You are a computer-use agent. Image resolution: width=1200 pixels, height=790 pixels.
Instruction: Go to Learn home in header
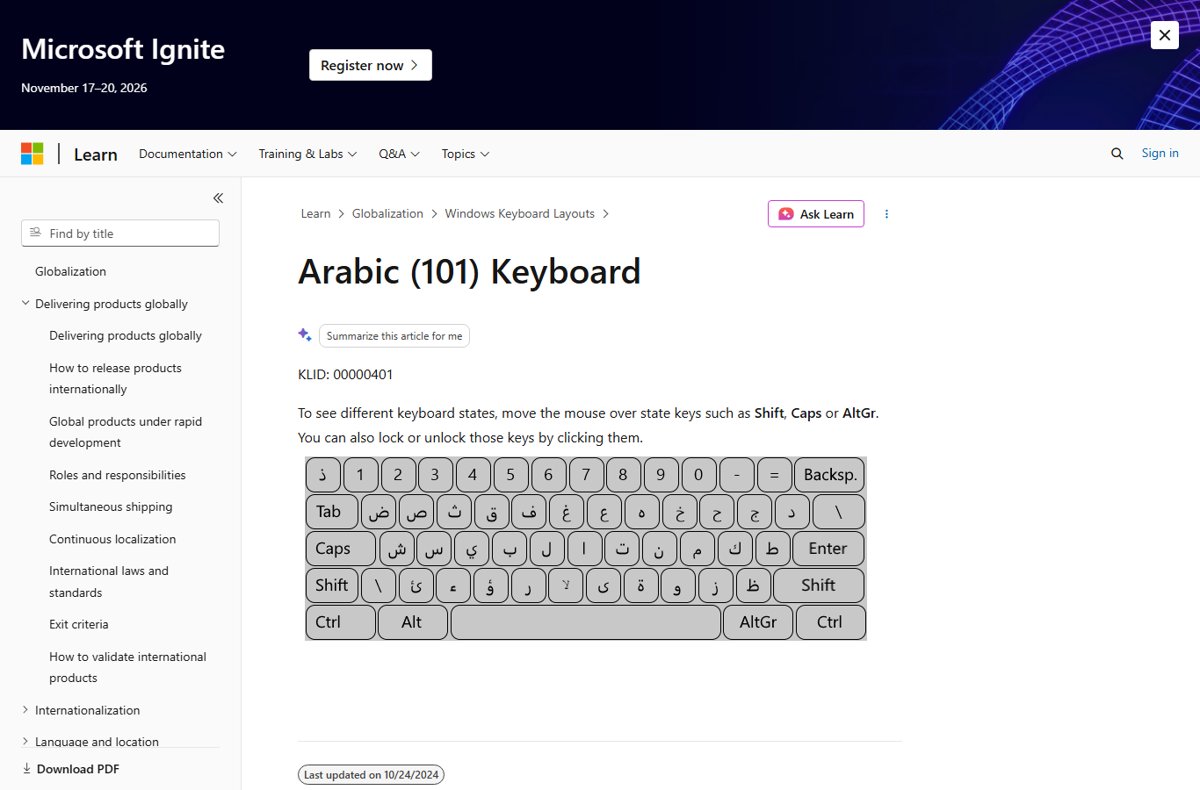[95, 154]
